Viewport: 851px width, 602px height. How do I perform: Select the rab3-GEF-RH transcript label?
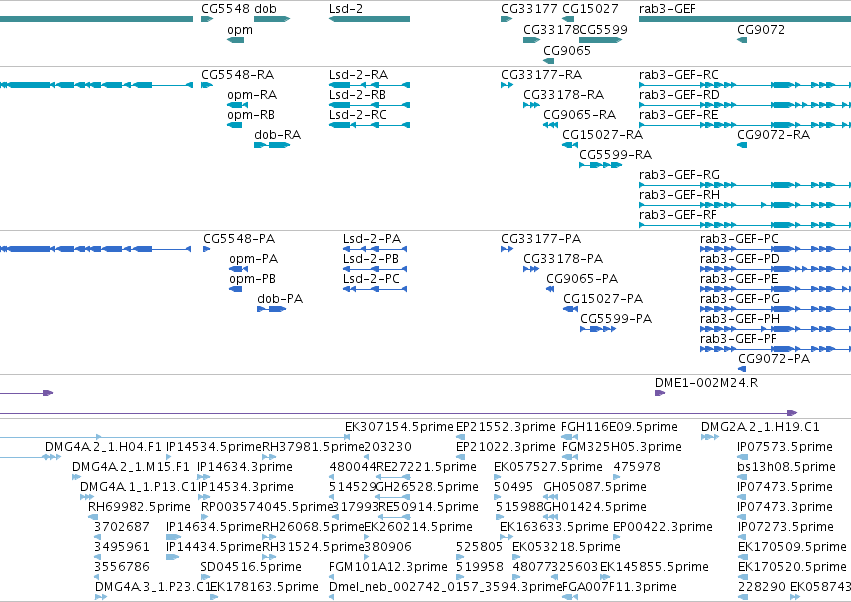pos(679,194)
